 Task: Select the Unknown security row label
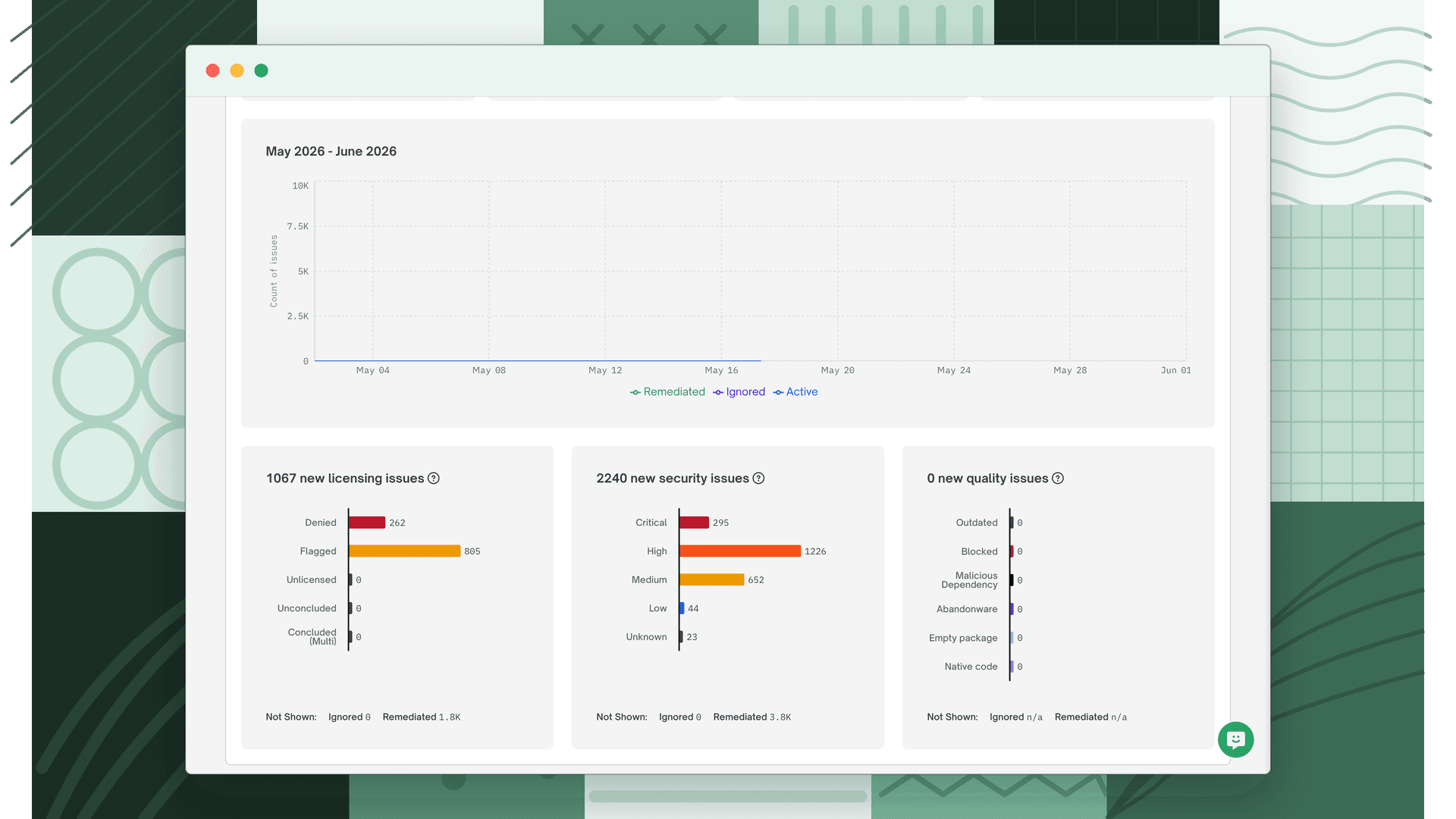click(646, 637)
